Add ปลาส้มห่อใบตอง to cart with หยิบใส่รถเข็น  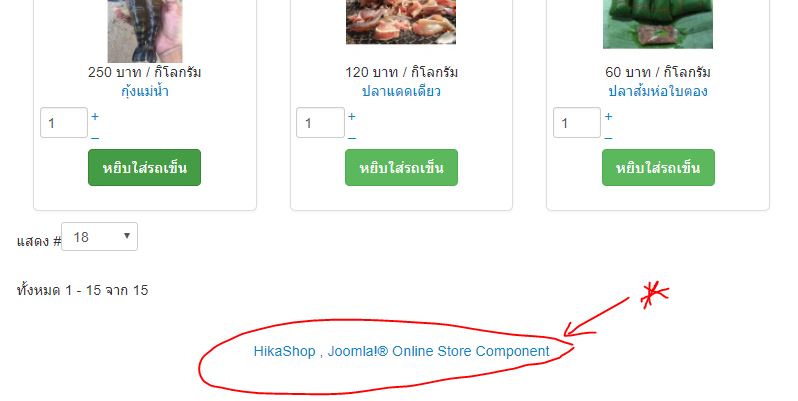tap(659, 167)
